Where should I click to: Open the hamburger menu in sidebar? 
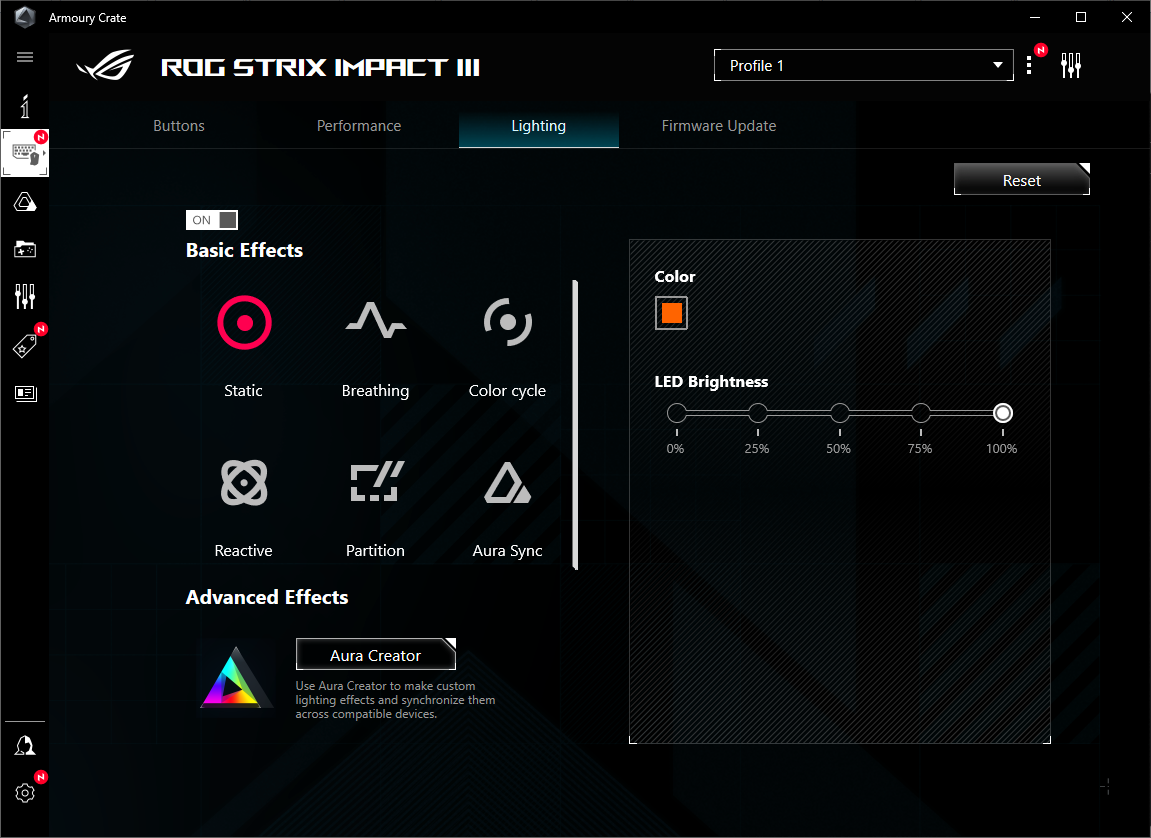[25, 57]
